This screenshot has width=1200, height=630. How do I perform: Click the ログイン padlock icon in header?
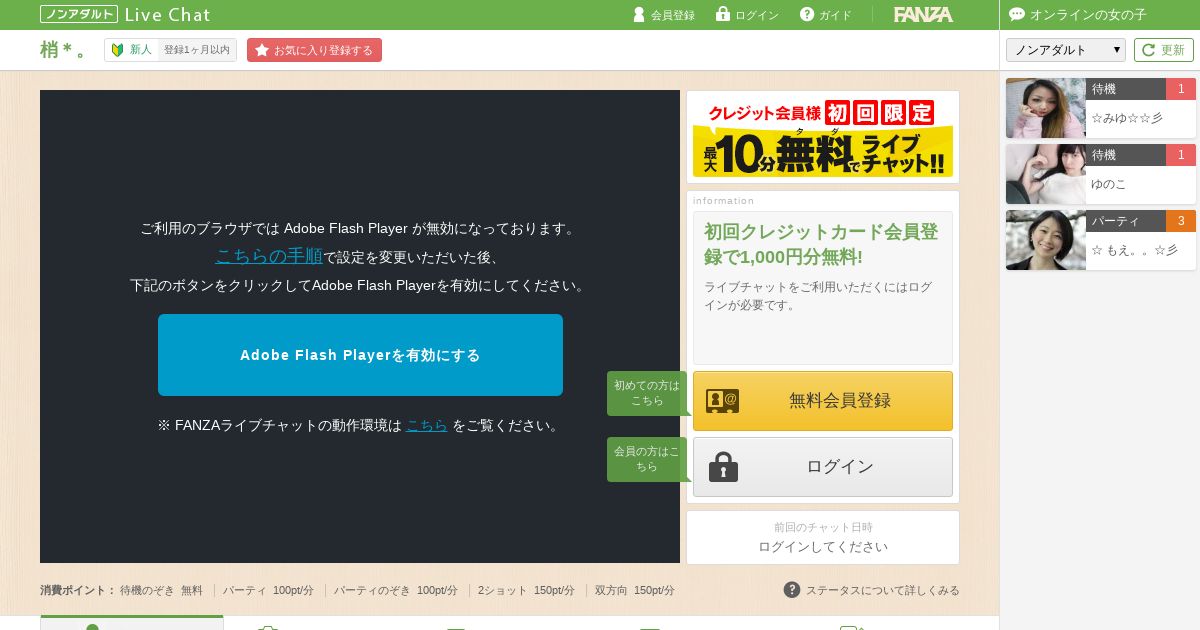(723, 14)
